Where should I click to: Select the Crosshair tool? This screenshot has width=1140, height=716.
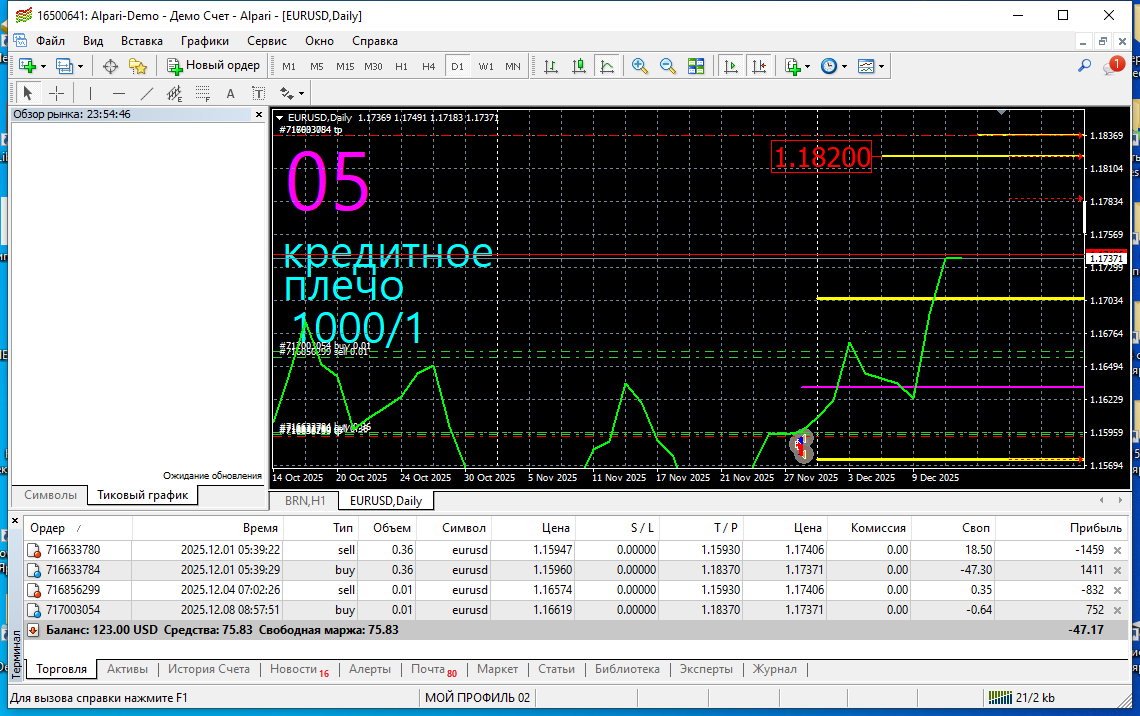click(57, 94)
